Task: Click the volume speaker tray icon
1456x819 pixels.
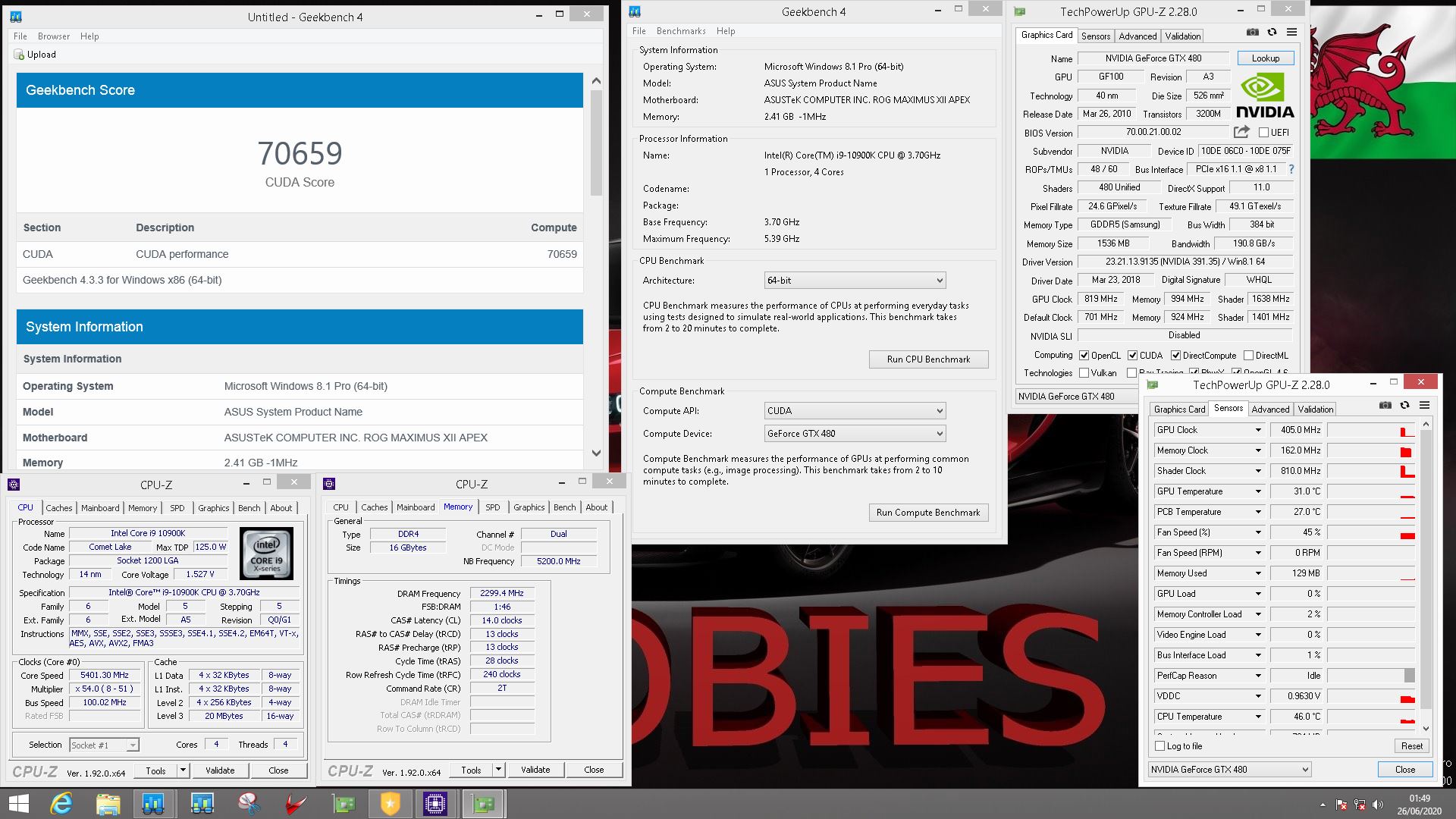Action: coord(1378,805)
